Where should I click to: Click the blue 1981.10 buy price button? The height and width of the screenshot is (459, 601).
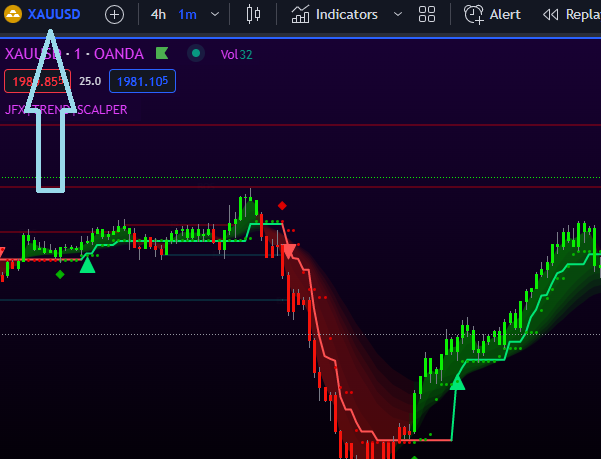click(142, 81)
